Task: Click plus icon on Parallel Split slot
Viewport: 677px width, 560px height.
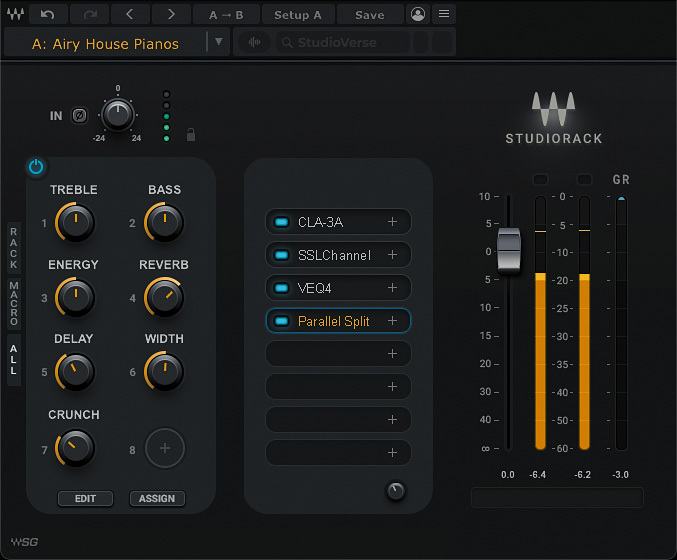Action: tap(392, 321)
